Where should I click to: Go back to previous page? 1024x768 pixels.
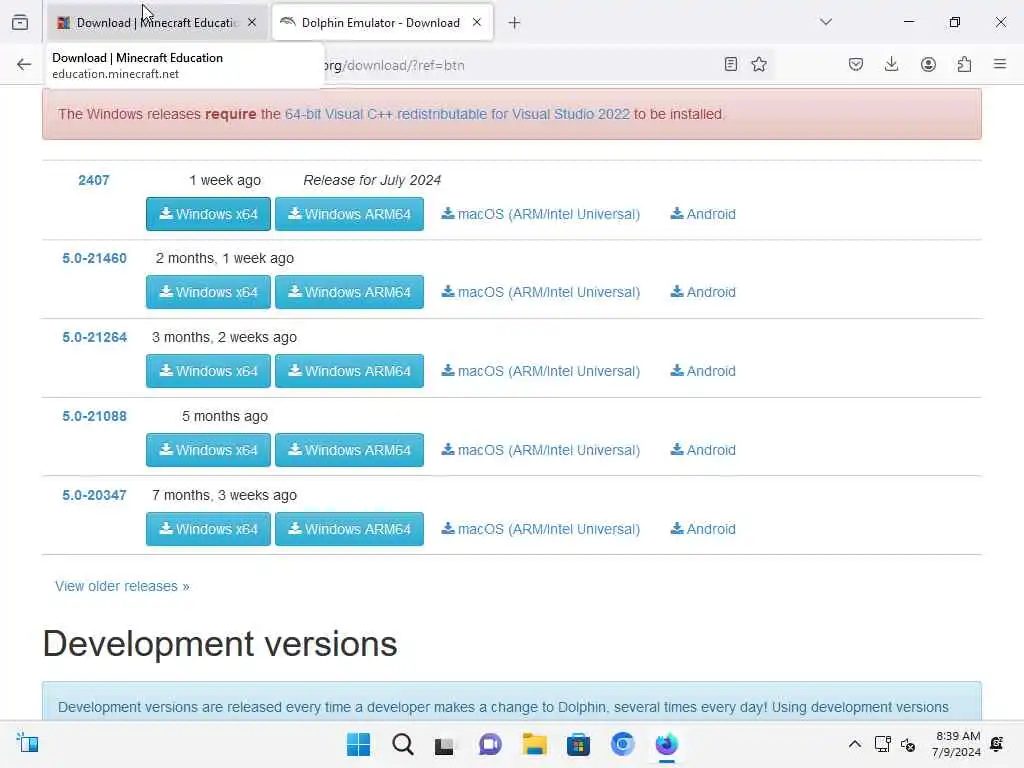24,64
